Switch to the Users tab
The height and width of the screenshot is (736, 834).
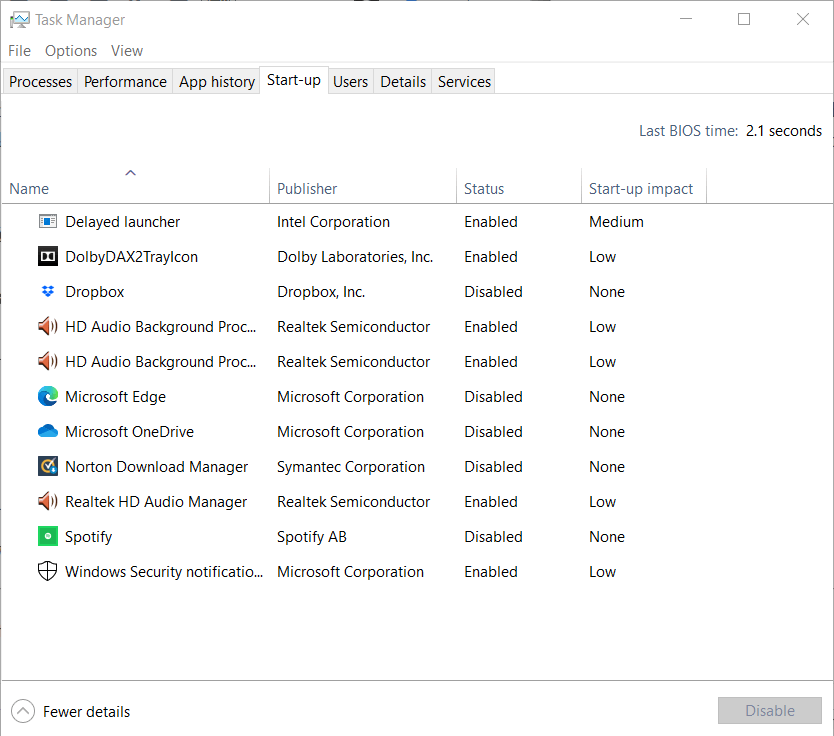click(x=351, y=82)
